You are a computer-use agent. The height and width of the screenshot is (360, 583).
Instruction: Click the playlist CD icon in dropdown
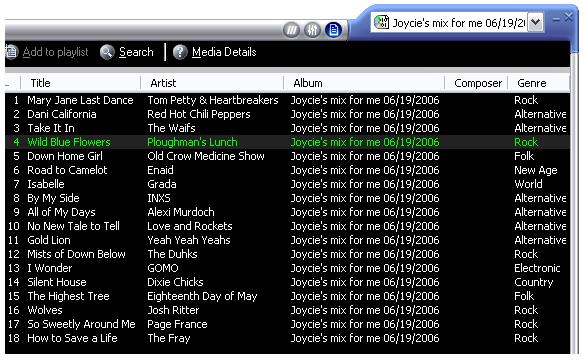[381, 22]
